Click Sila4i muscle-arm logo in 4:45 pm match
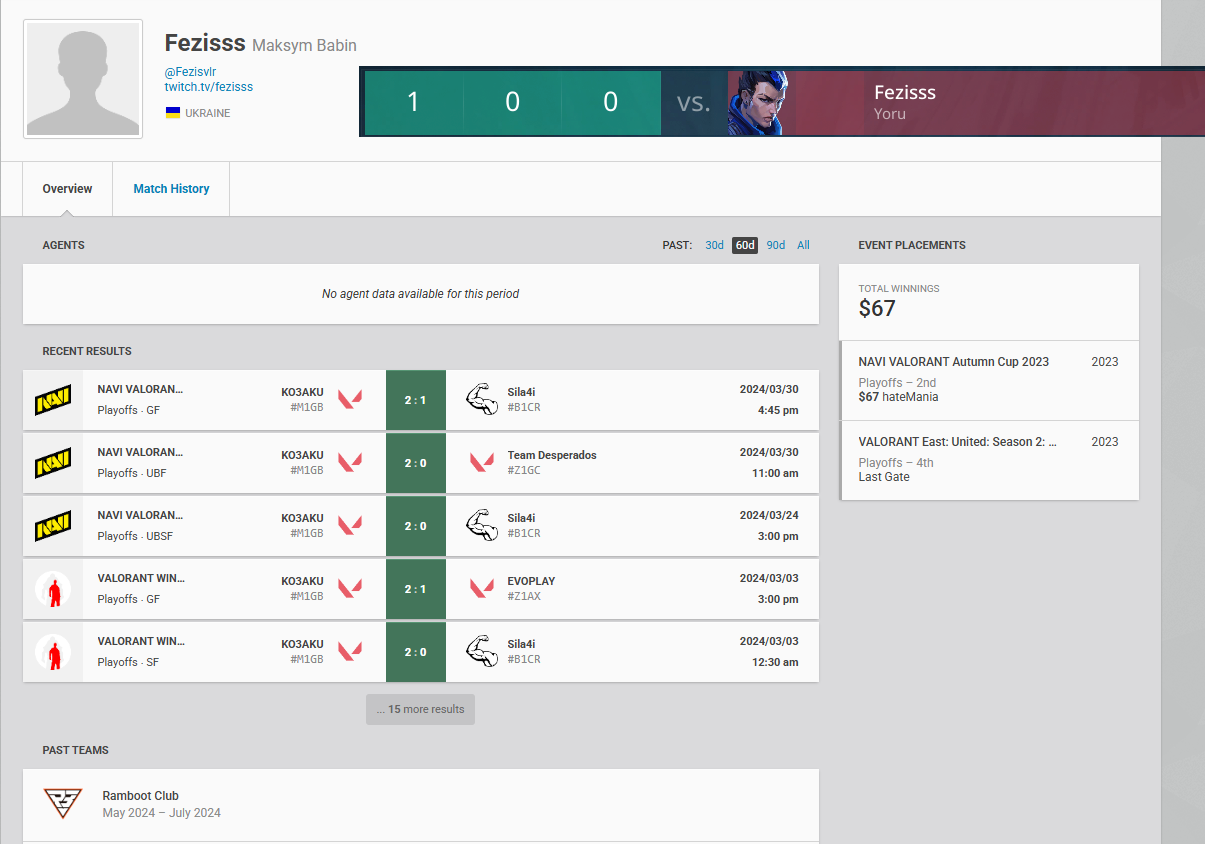 click(x=482, y=400)
